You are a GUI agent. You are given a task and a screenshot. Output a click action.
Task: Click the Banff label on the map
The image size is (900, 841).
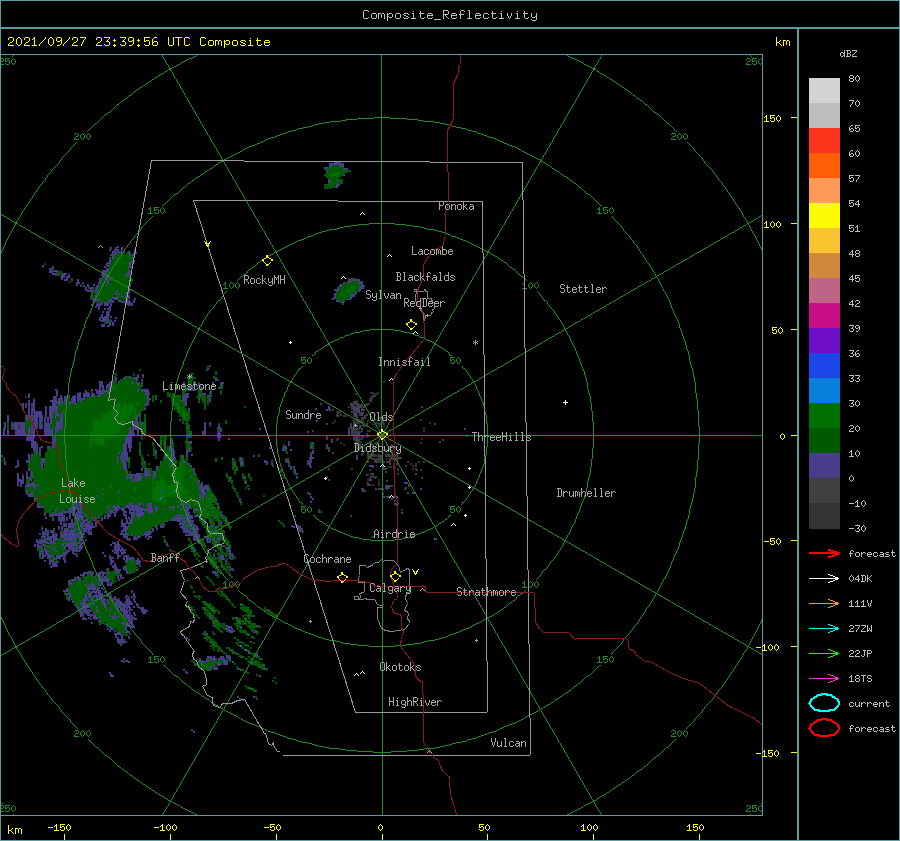tap(165, 557)
